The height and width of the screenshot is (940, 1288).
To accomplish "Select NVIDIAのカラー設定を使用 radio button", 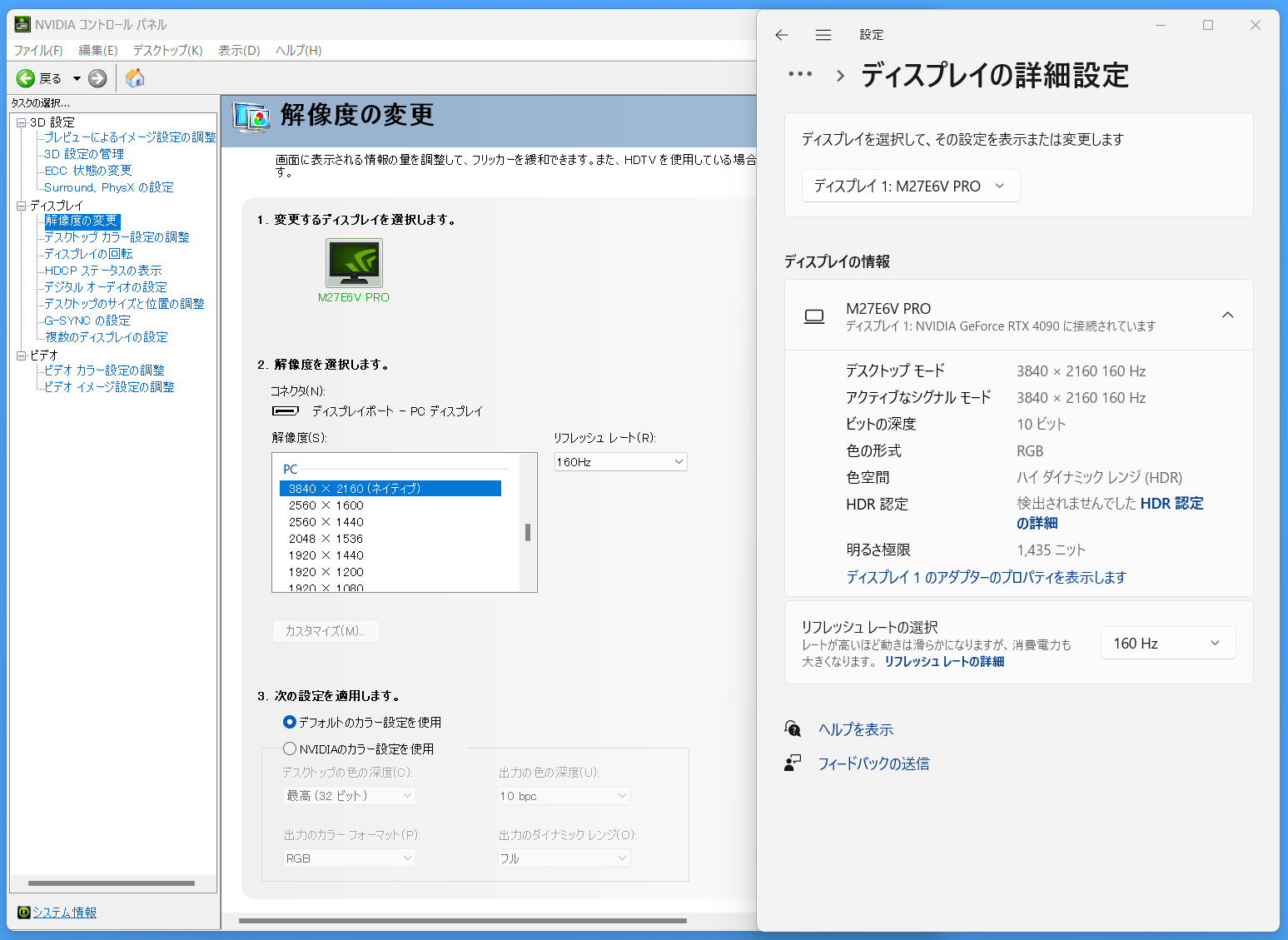I will pyautogui.click(x=290, y=749).
